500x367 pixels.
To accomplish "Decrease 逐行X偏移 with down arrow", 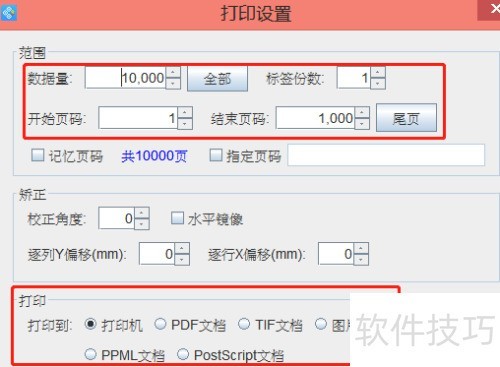I will tap(361, 259).
